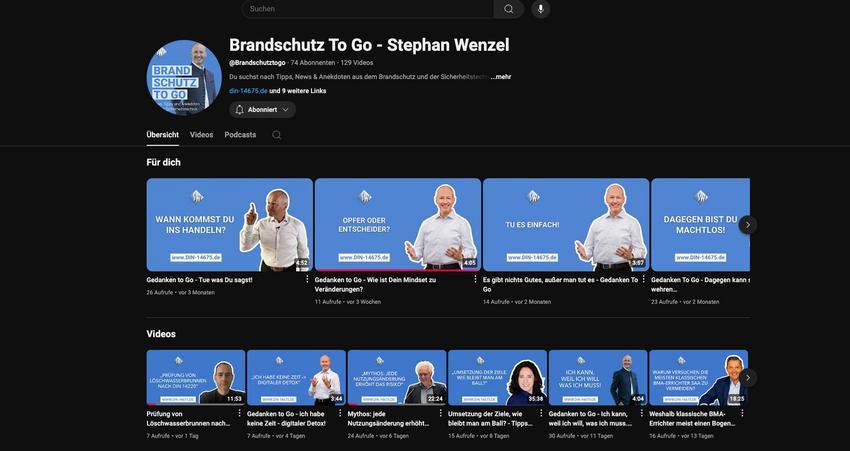
Task: Open title 'Dagegen kann...' video
Action: click(700, 285)
